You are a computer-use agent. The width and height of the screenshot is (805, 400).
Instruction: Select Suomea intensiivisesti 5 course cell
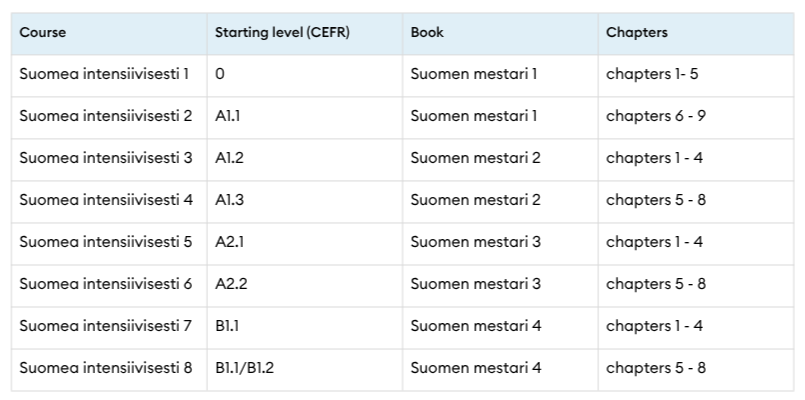point(105,242)
